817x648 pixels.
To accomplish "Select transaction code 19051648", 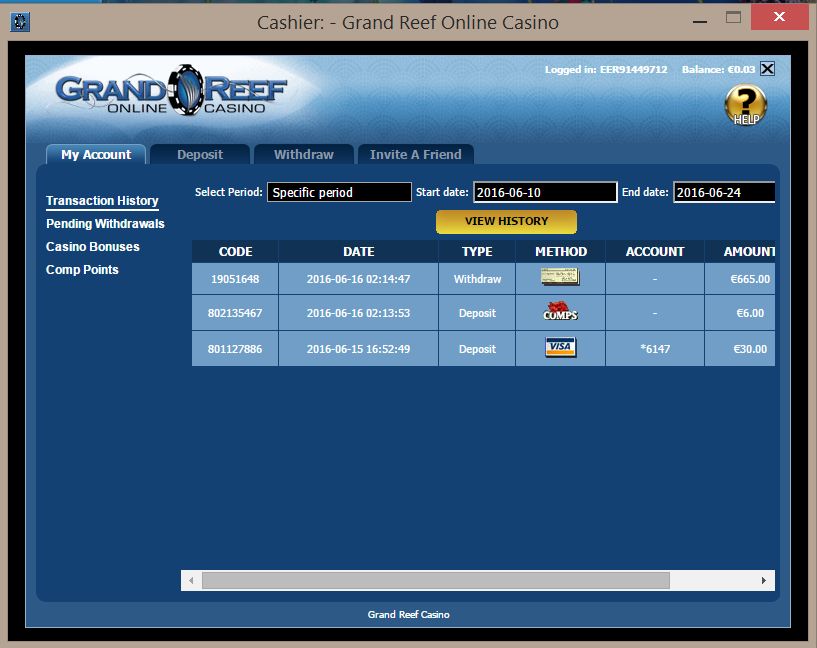I will [x=235, y=279].
